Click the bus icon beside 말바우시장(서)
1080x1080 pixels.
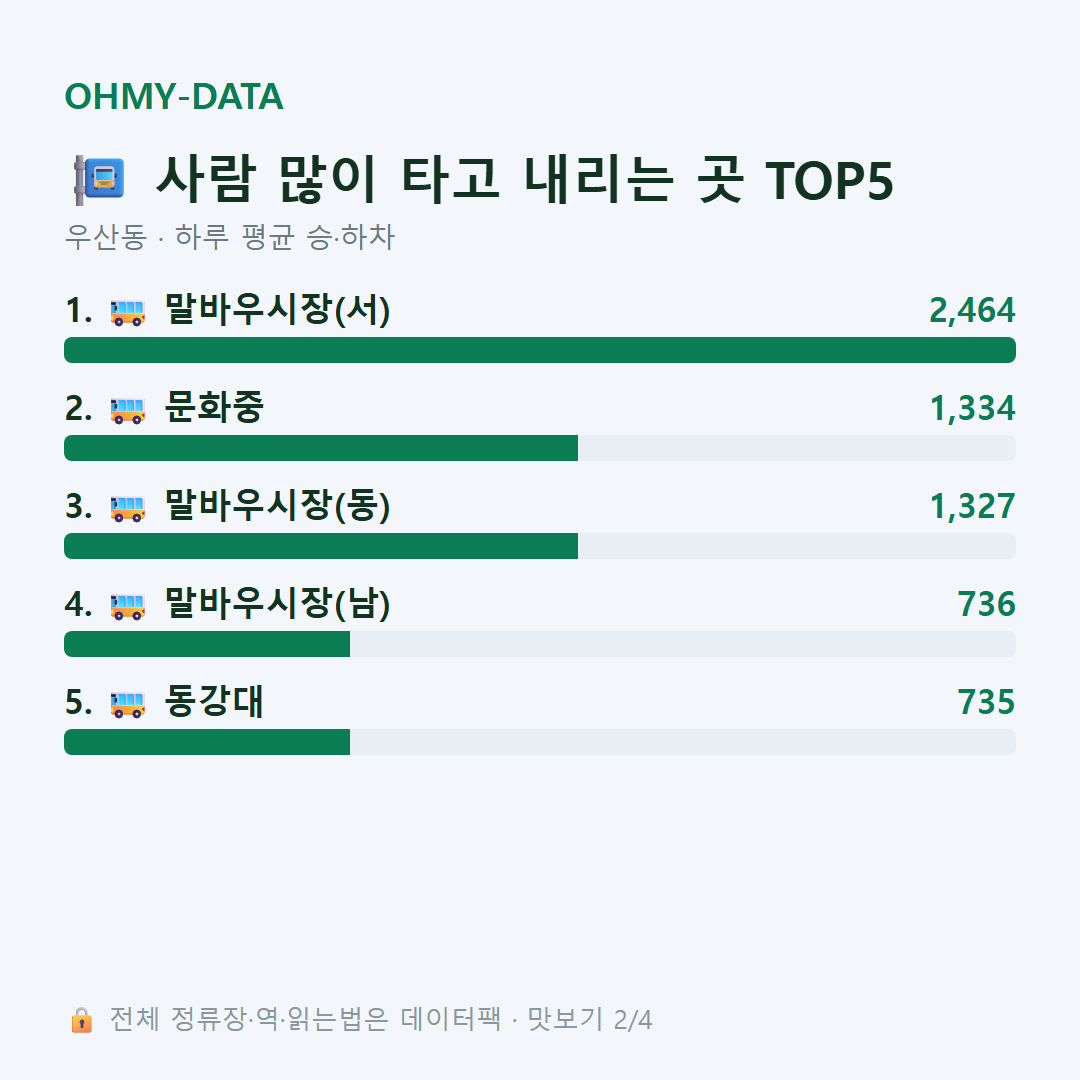128,312
